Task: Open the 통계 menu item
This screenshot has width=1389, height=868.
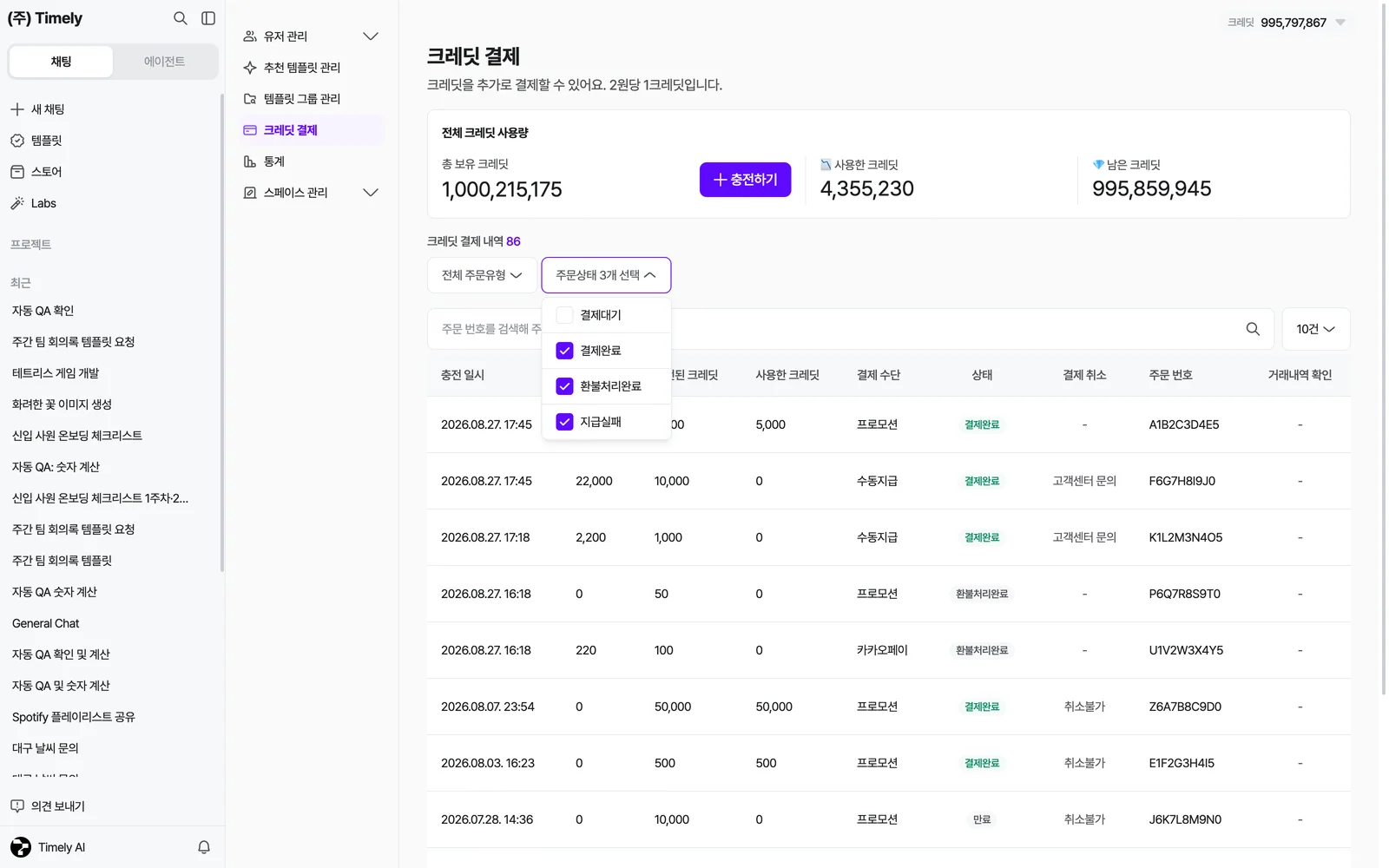Action: [313, 161]
